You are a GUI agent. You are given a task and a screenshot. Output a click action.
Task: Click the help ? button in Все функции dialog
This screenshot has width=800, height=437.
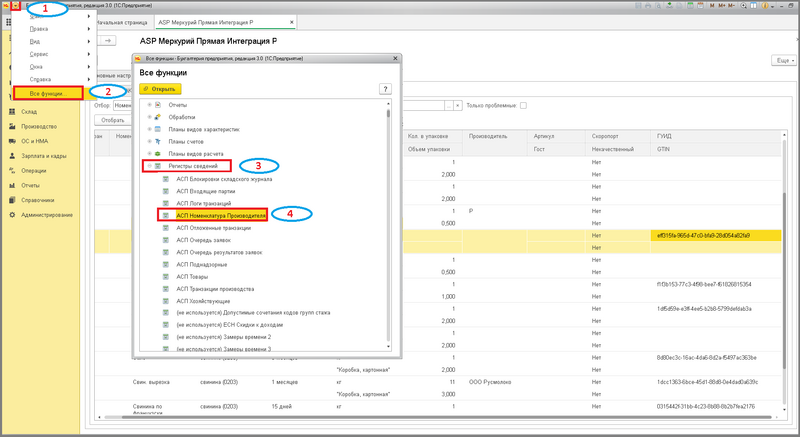click(x=385, y=89)
